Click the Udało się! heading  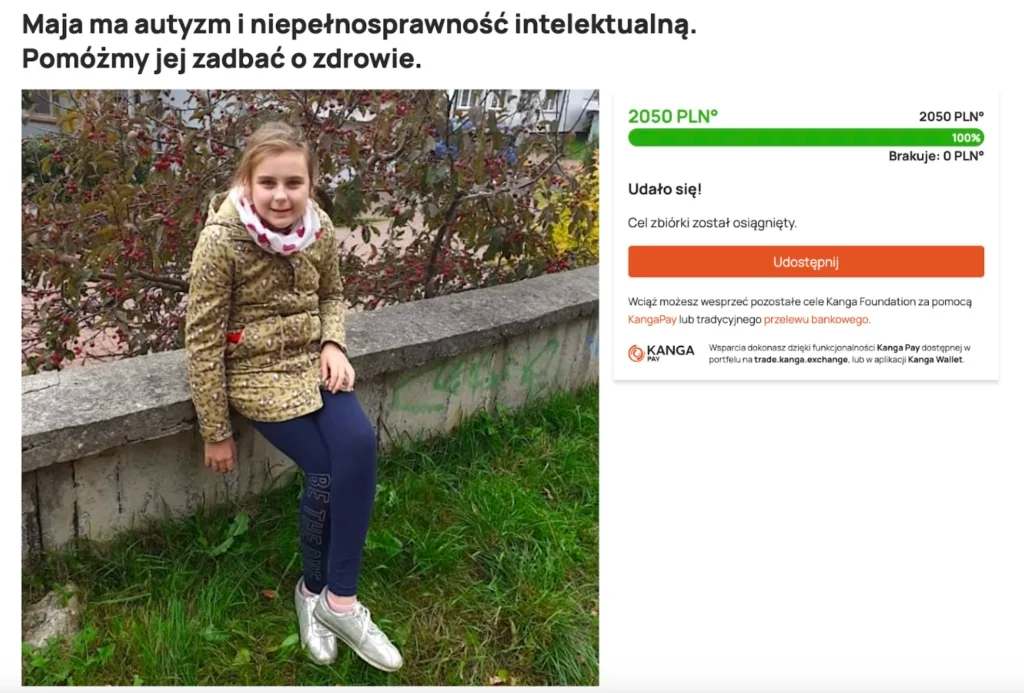pyautogui.click(x=665, y=189)
